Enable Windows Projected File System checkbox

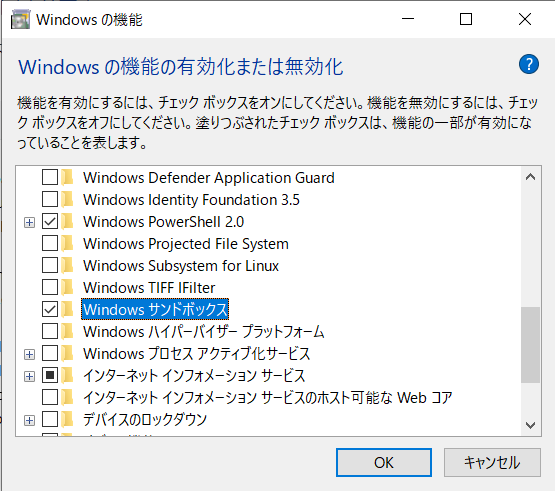click(x=50, y=244)
